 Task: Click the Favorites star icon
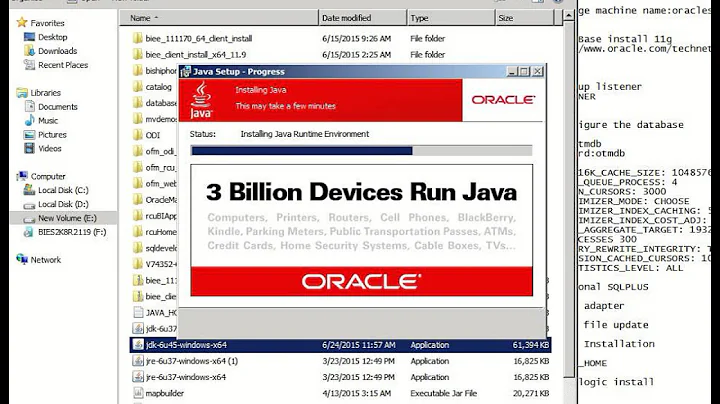(x=22, y=22)
